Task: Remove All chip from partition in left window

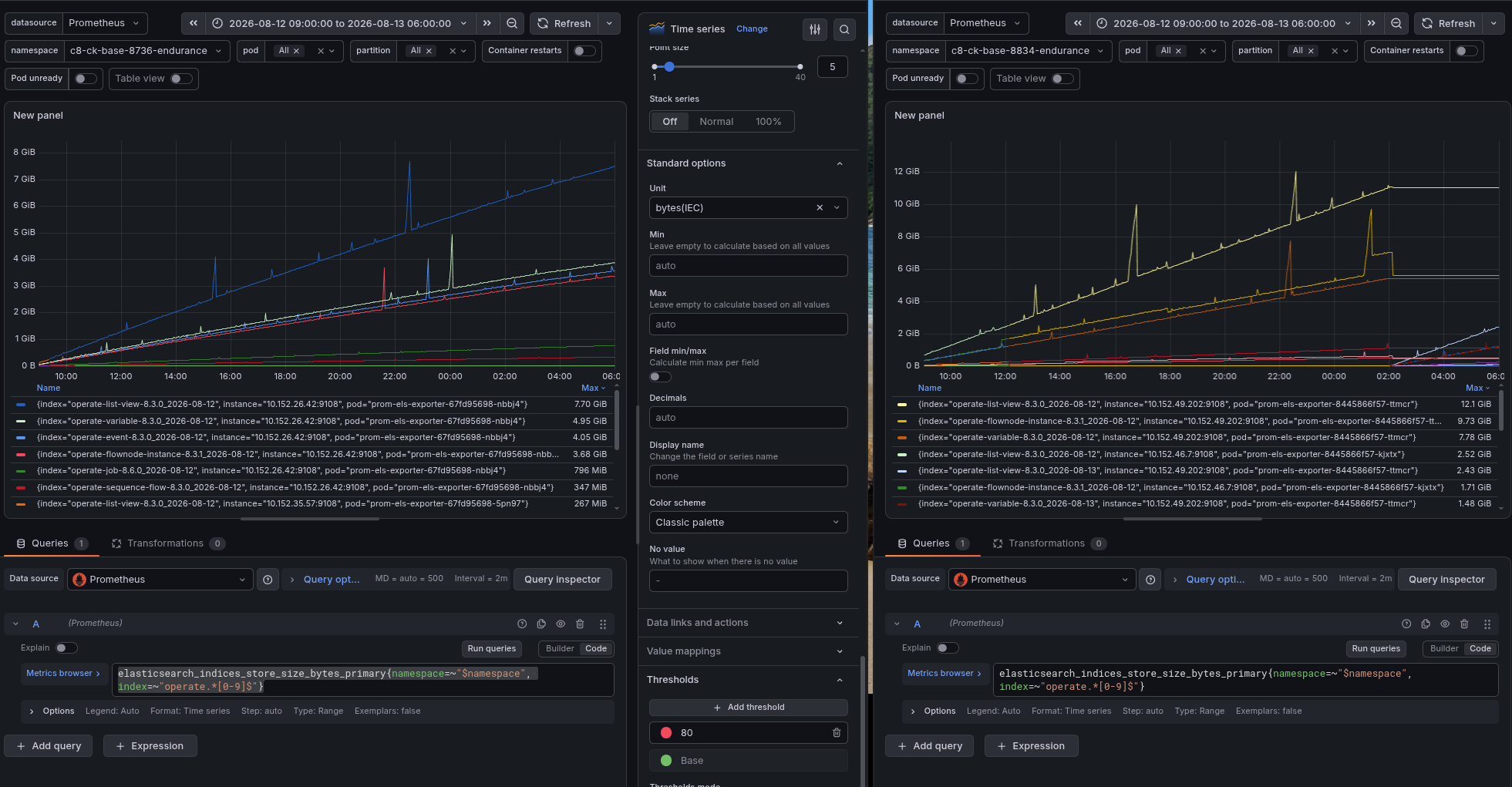Action: pyautogui.click(x=429, y=51)
